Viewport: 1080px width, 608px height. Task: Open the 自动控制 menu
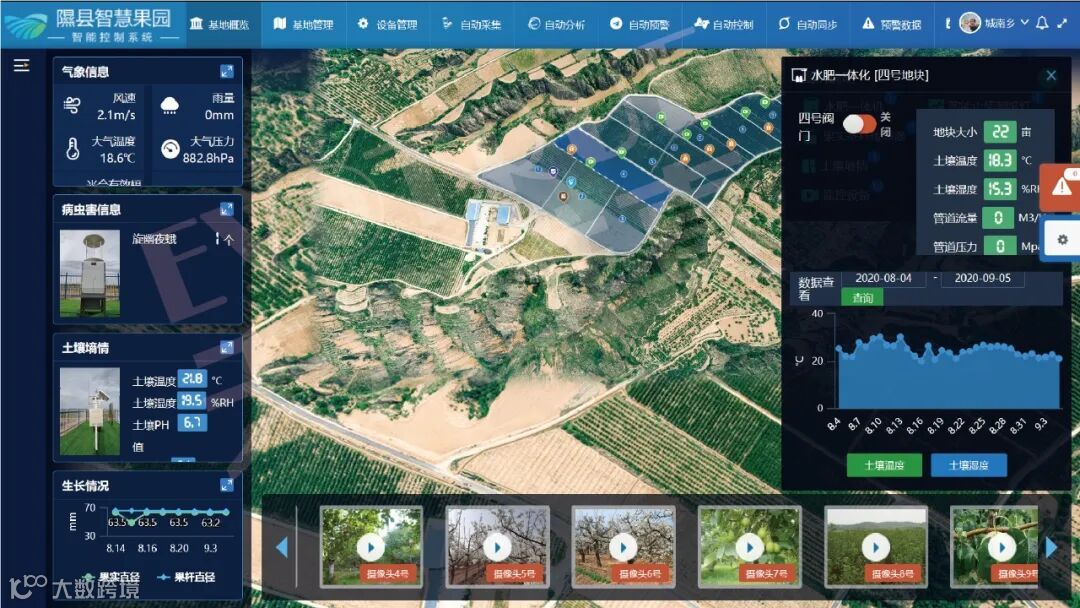(723, 24)
